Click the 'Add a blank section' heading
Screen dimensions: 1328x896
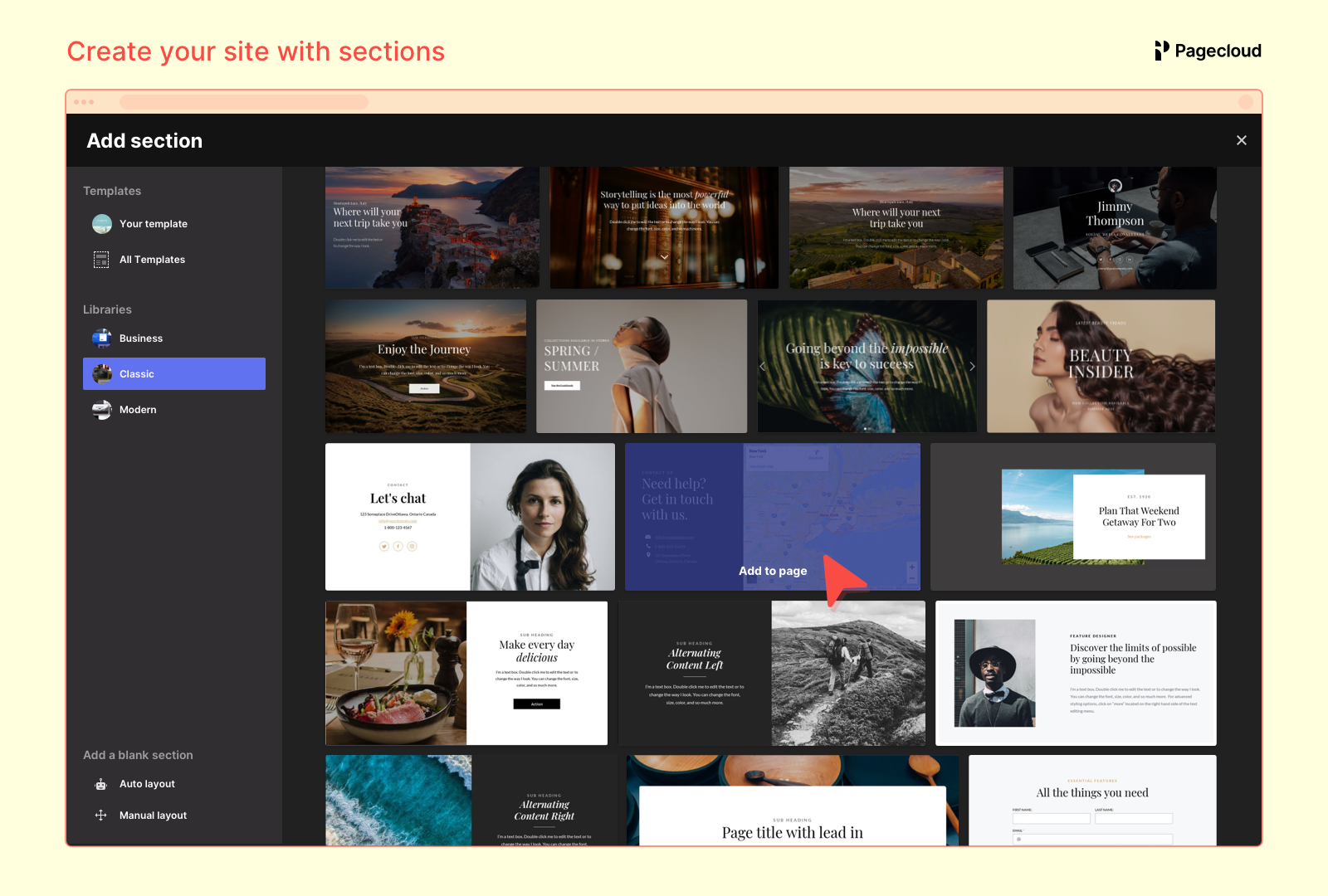click(138, 755)
